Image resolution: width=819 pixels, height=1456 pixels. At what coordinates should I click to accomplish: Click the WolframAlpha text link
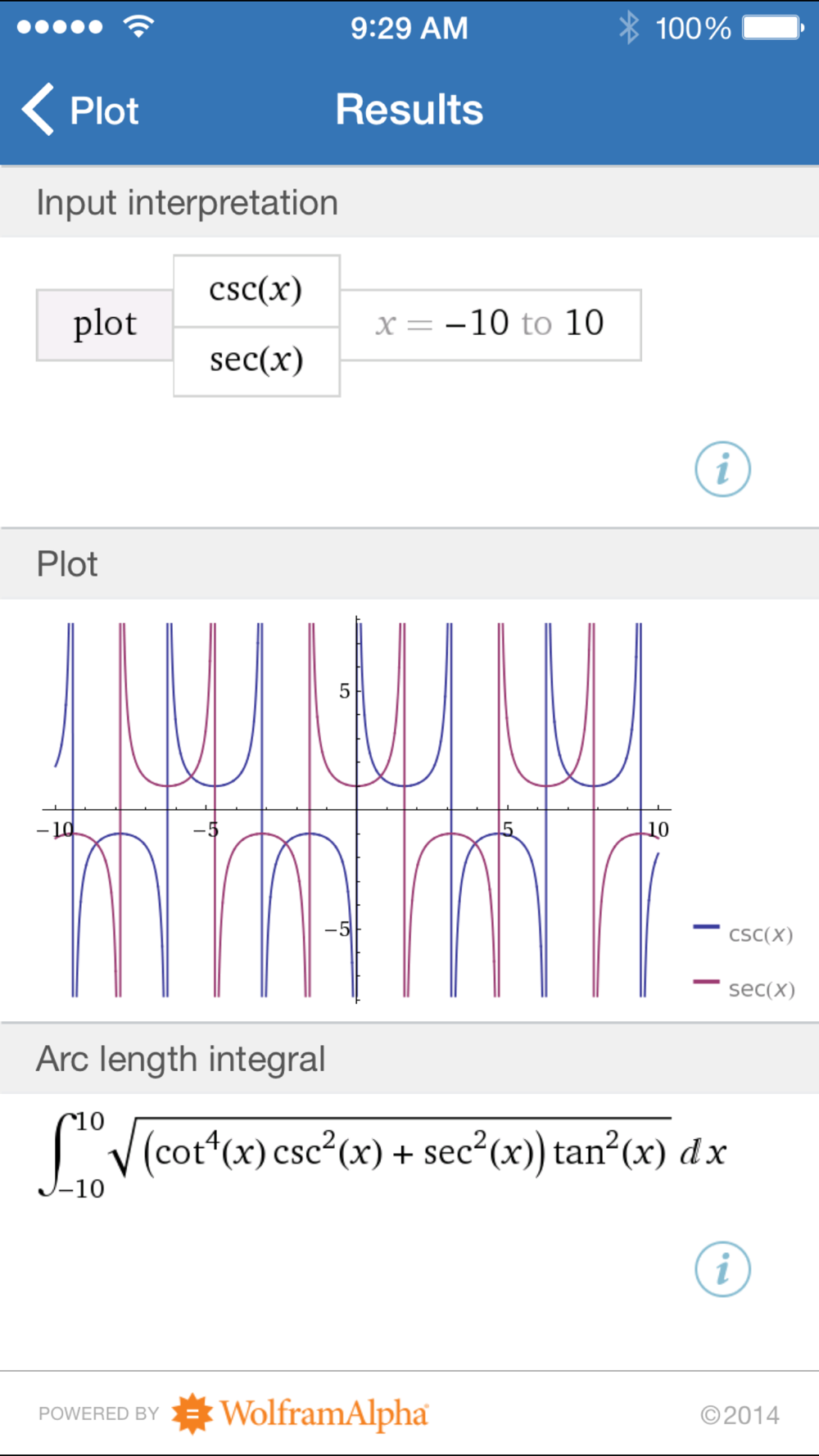(324, 1413)
